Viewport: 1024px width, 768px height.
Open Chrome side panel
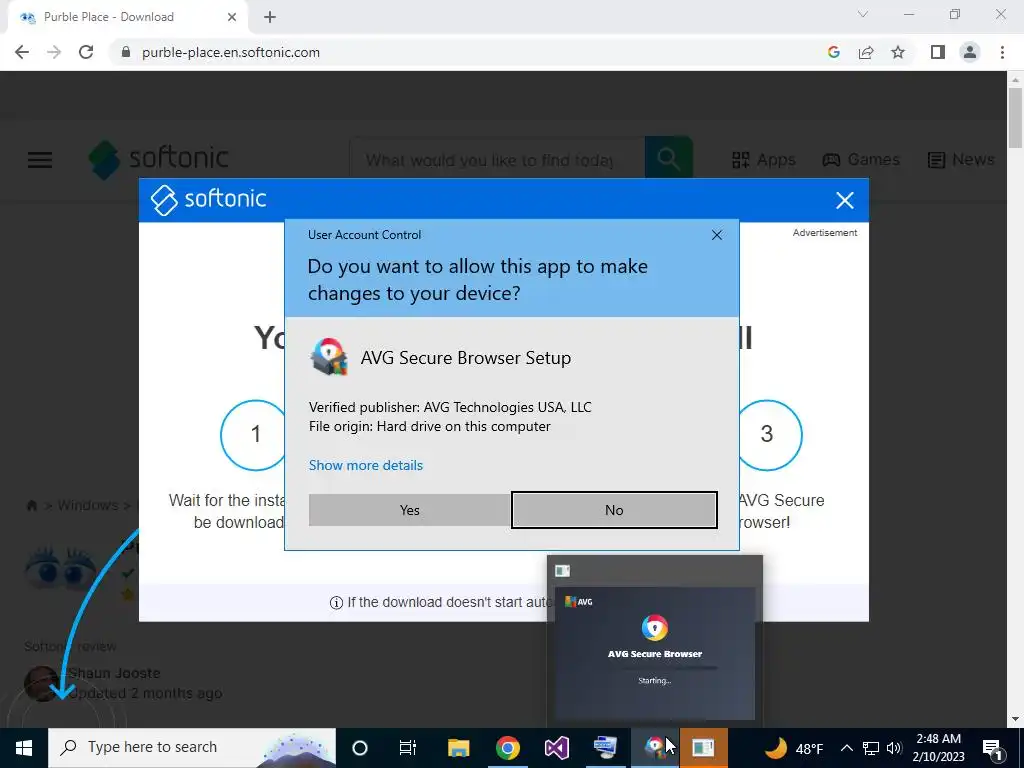(x=938, y=52)
